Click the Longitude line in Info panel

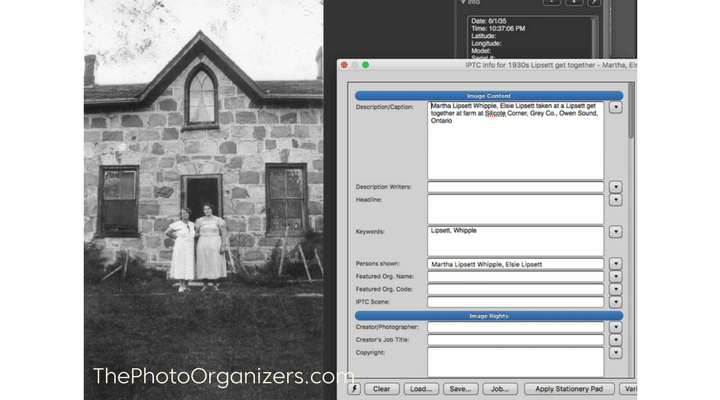(x=486, y=43)
